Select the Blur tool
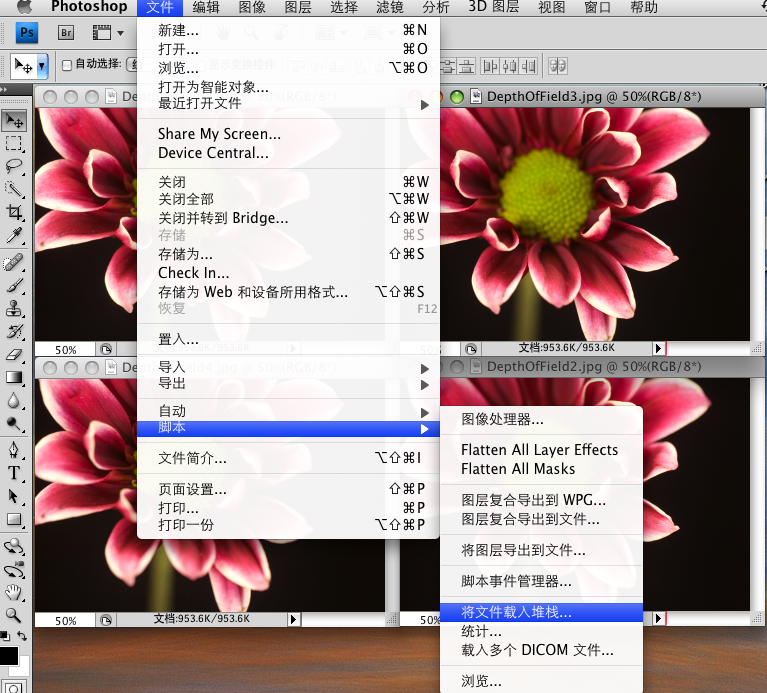Viewport: 767px width, 693px height. [14, 401]
